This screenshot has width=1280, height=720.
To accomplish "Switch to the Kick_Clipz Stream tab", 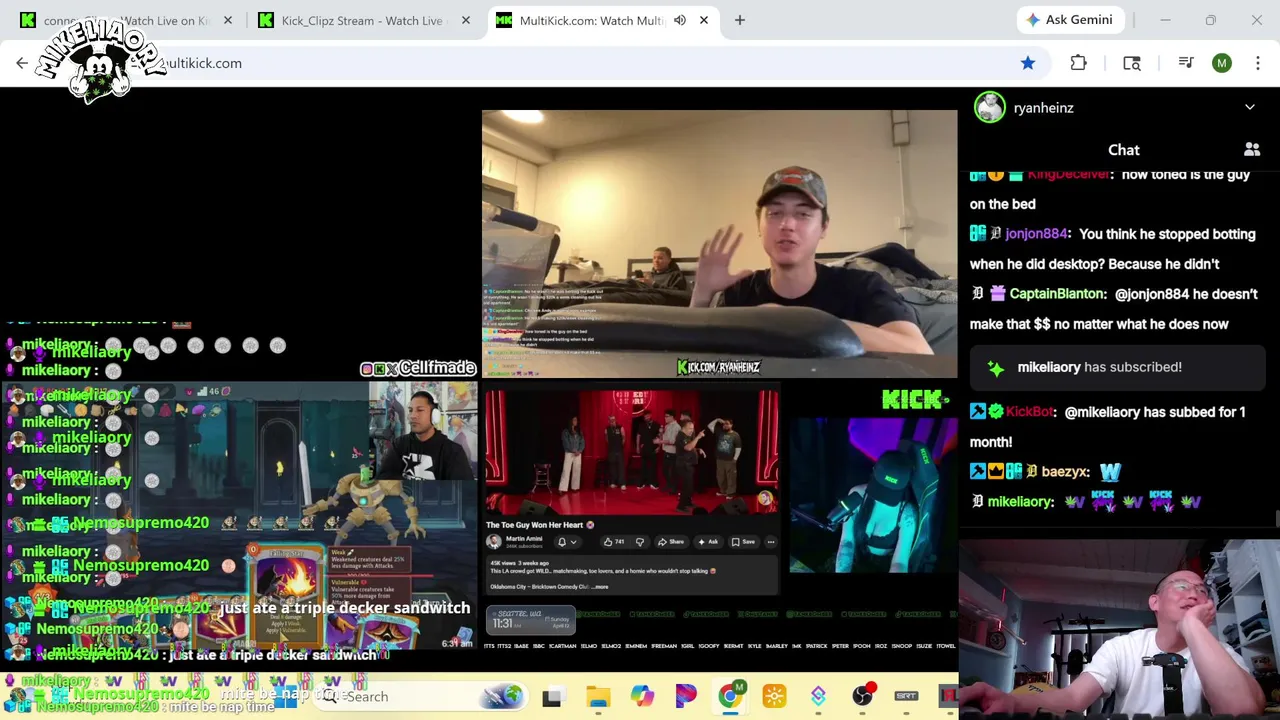I will pos(362,20).
